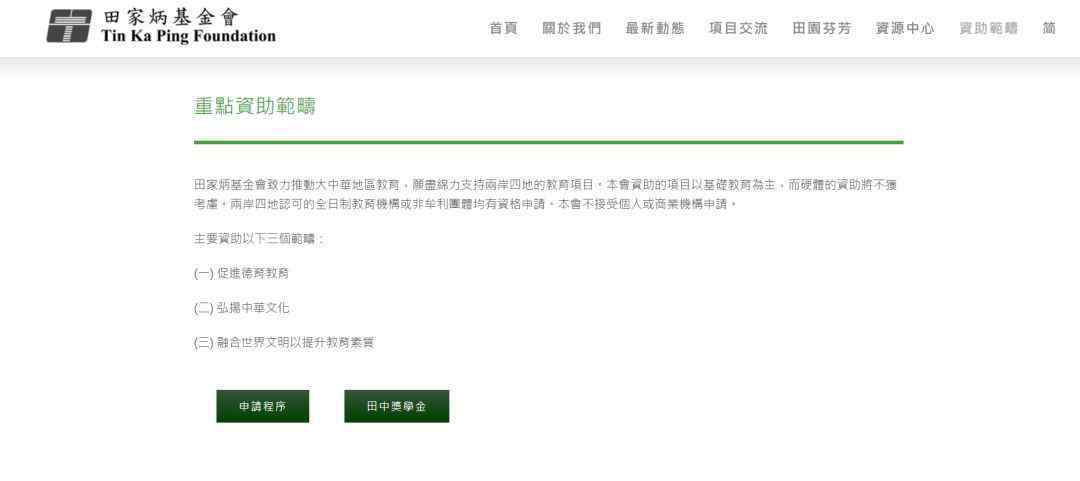Open the 關於我們 menu item

click(x=572, y=28)
